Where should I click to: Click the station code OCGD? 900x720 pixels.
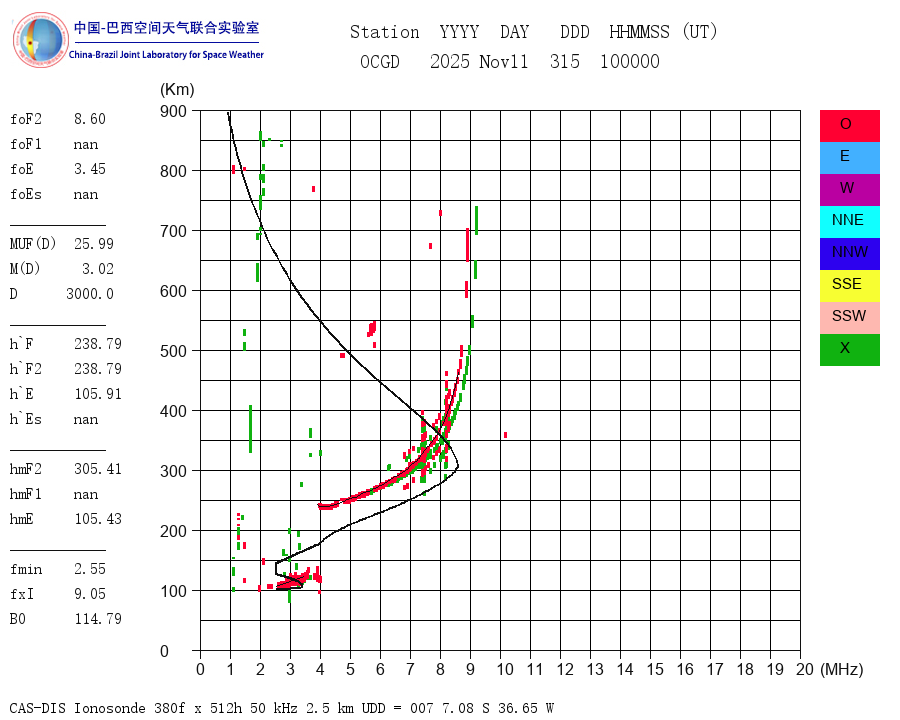pyautogui.click(x=379, y=61)
